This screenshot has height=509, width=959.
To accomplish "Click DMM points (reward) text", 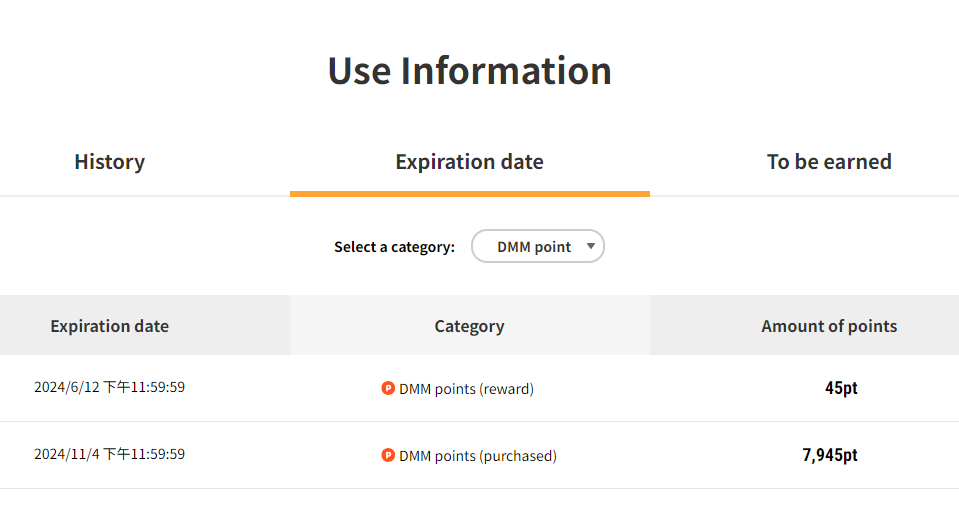I will click(466, 389).
